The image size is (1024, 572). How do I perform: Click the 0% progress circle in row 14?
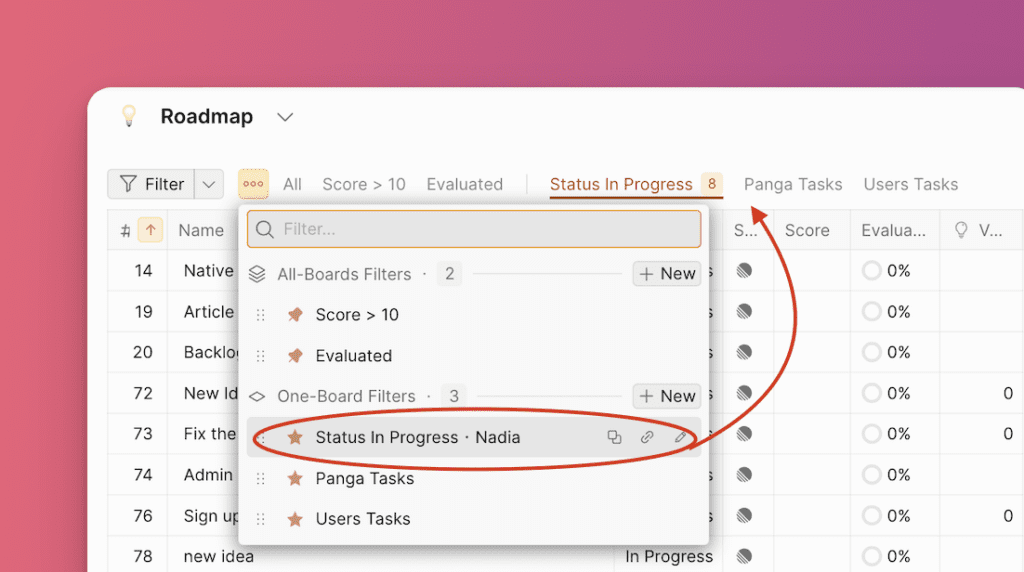click(872, 271)
